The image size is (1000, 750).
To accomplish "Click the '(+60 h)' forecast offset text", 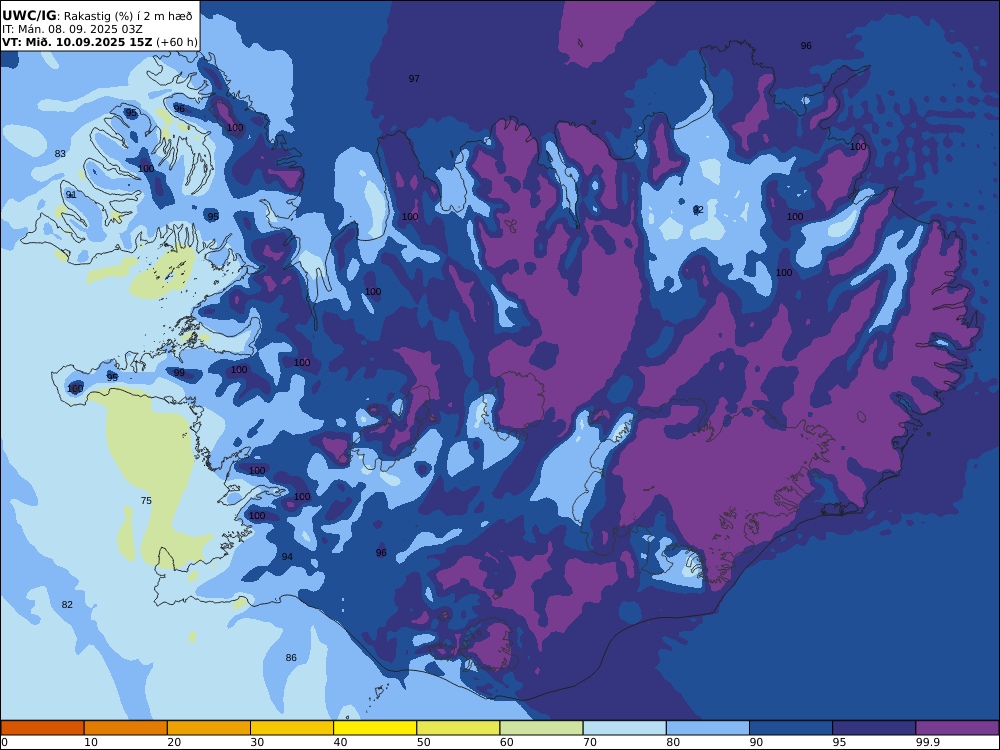I will click(x=177, y=43).
